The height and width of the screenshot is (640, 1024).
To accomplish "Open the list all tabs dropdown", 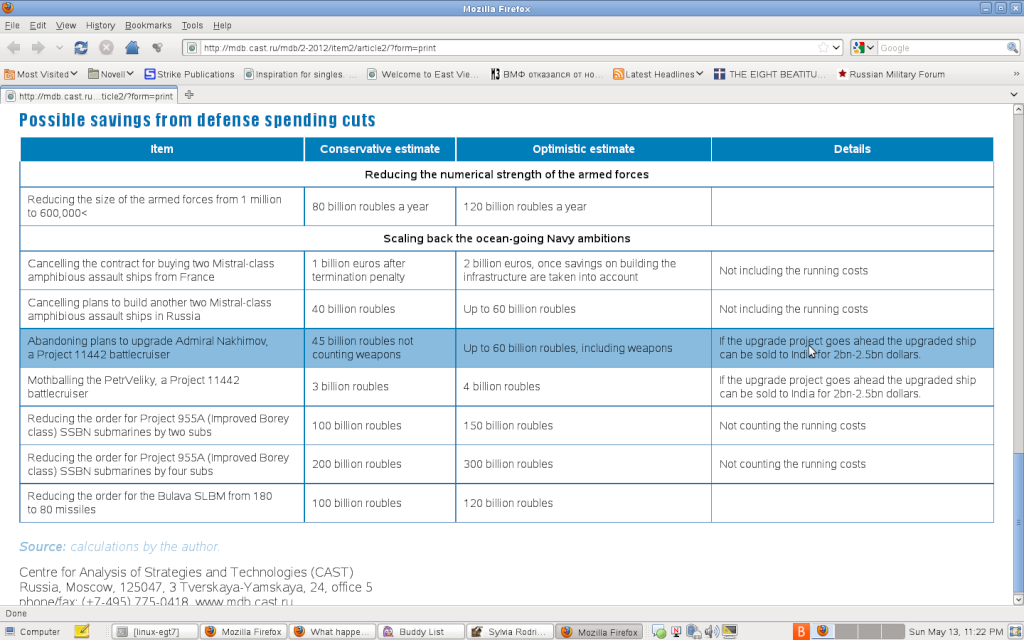I will click(1014, 95).
